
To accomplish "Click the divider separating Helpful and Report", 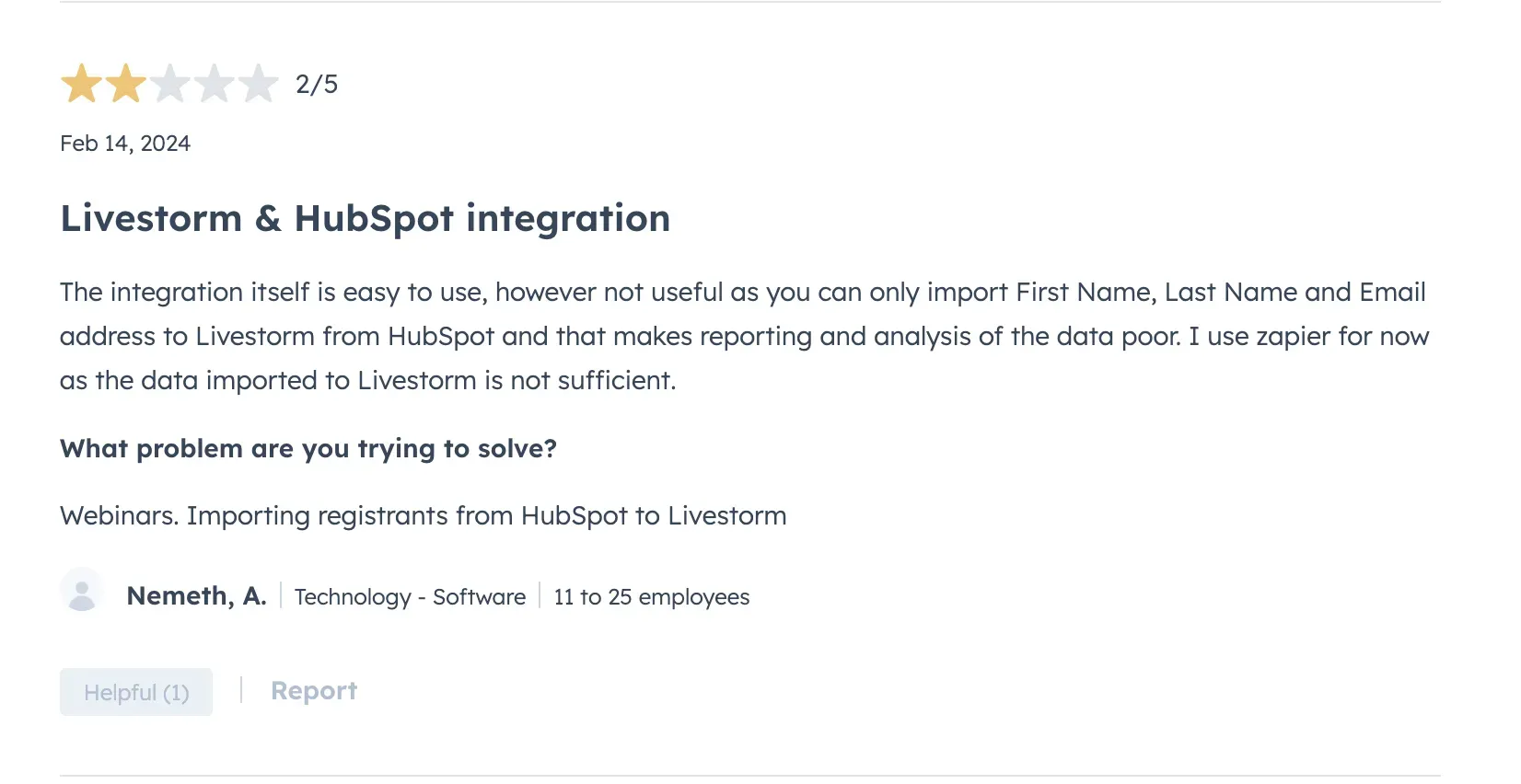I will (x=241, y=689).
